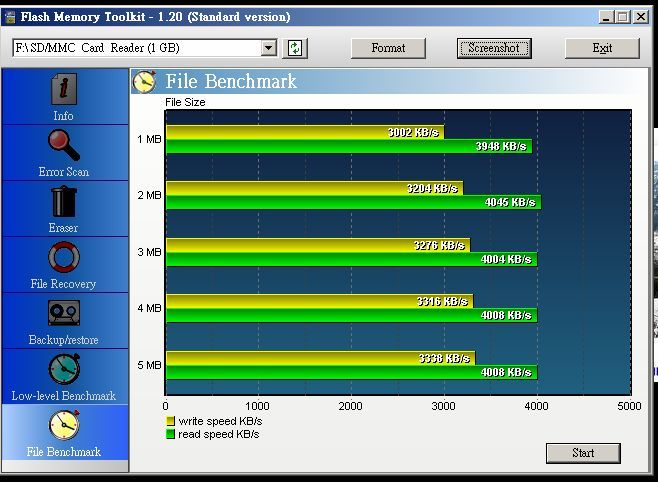The image size is (658, 482).
Task: Click the 4 MB file size label
Action: pyautogui.click(x=149, y=308)
